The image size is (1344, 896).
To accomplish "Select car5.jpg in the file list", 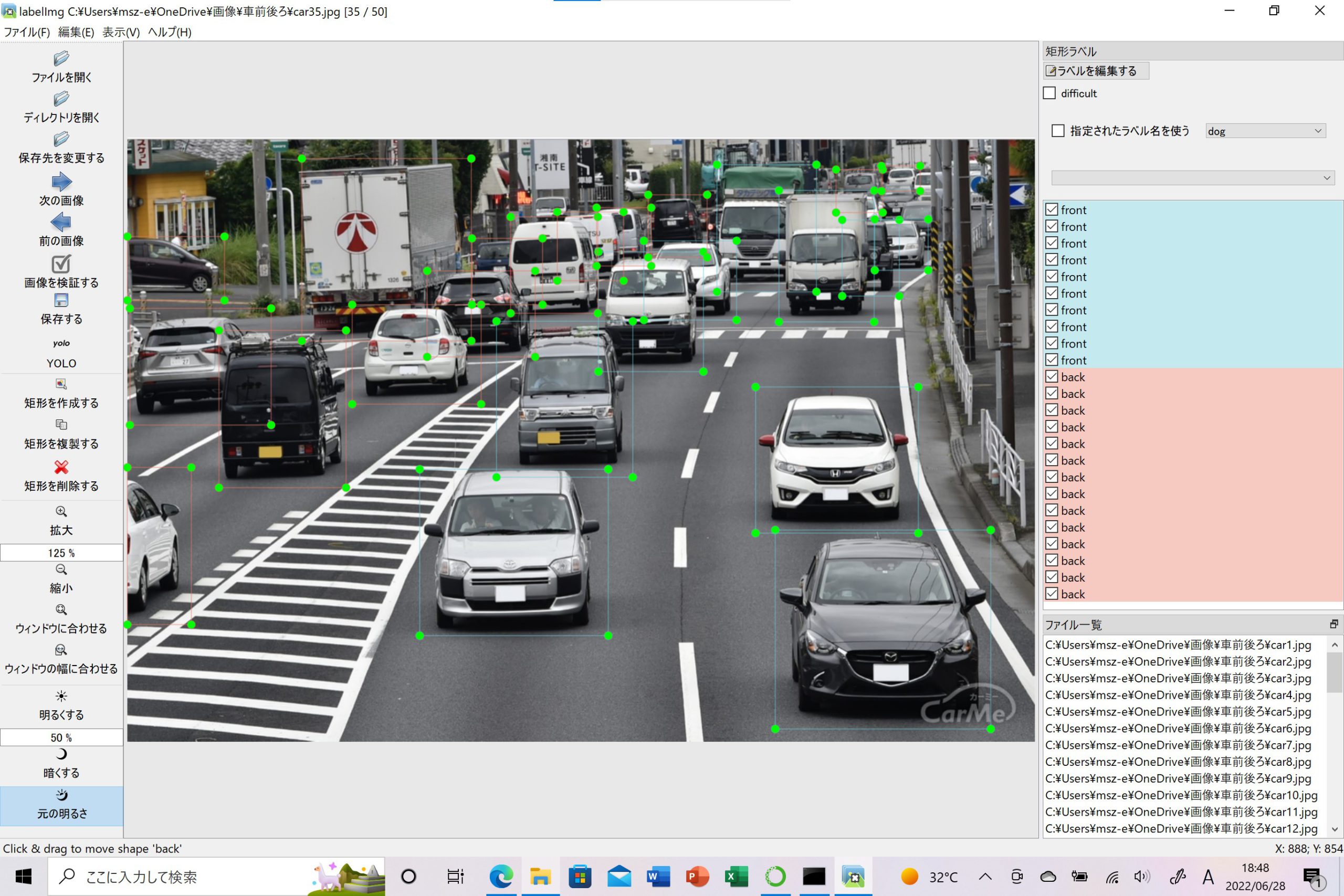I will coord(1177,712).
